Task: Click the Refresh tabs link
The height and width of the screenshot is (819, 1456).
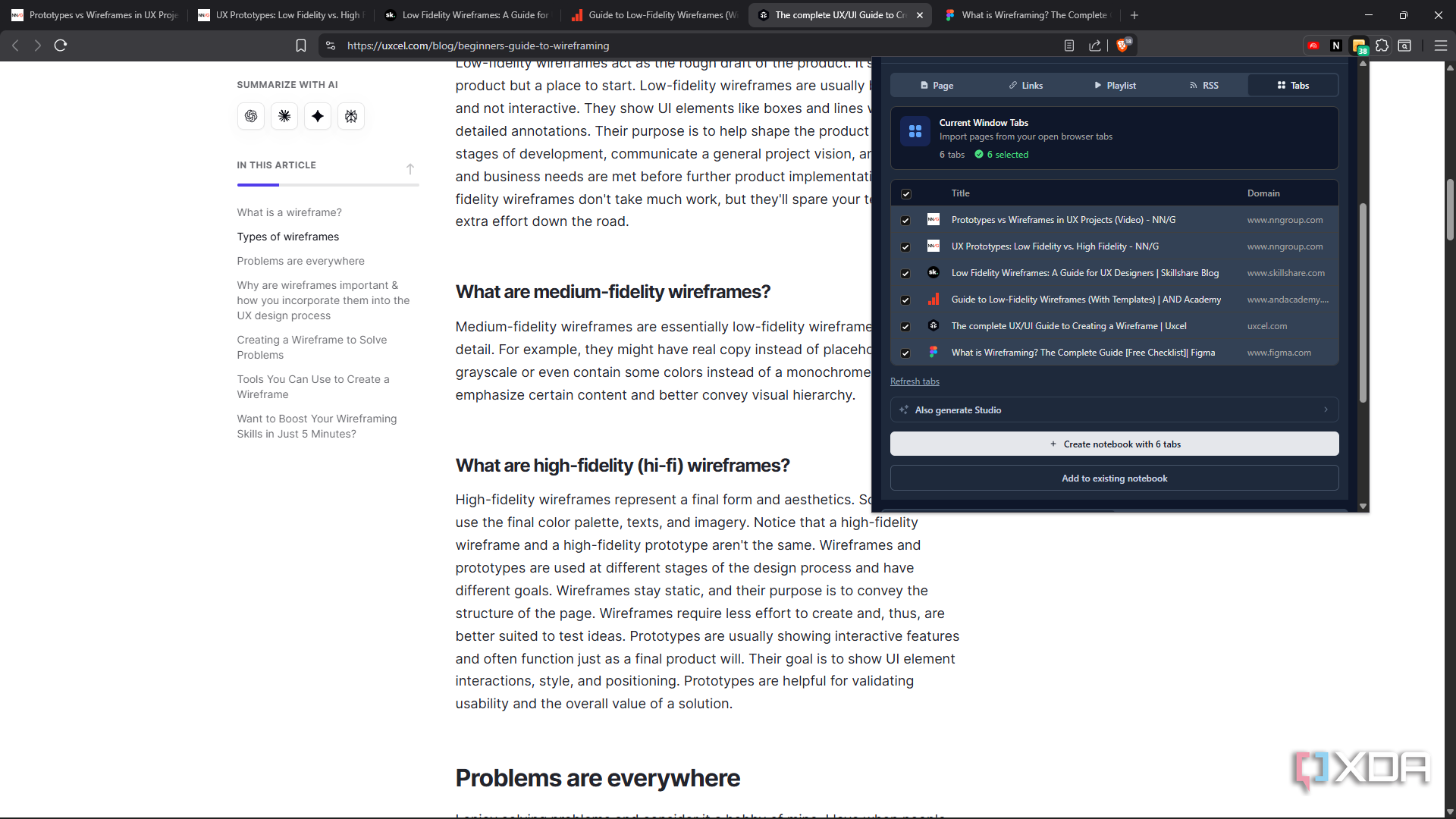Action: [x=915, y=381]
